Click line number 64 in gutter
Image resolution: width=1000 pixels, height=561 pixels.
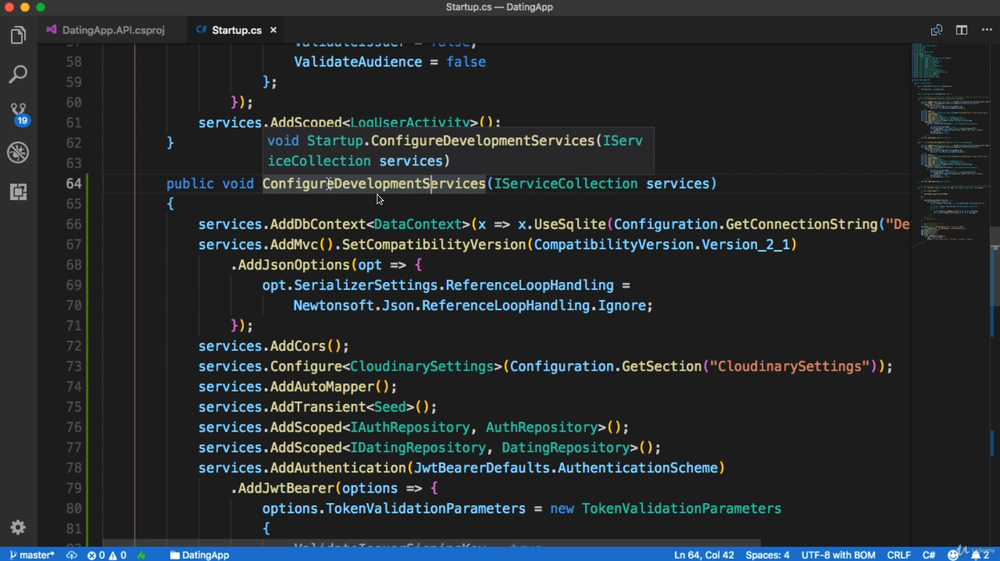73,184
